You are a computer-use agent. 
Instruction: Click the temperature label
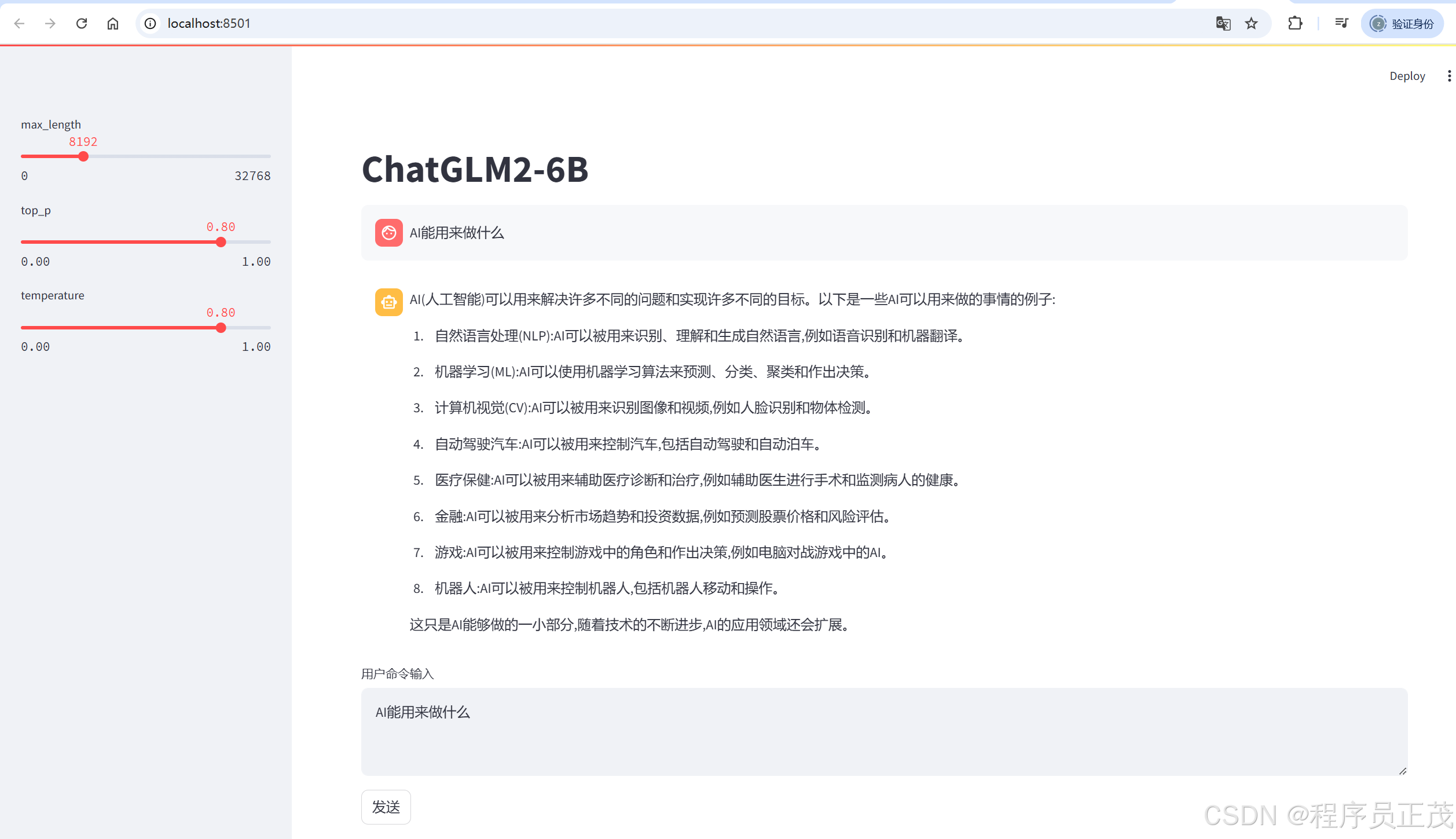tap(53, 296)
